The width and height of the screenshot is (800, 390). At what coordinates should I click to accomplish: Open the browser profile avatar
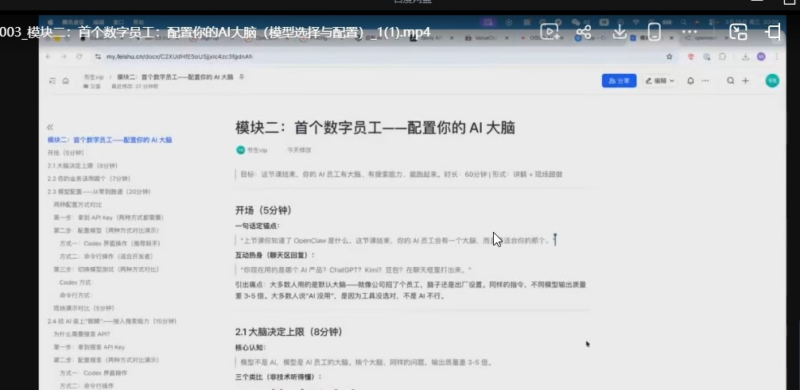click(x=761, y=57)
